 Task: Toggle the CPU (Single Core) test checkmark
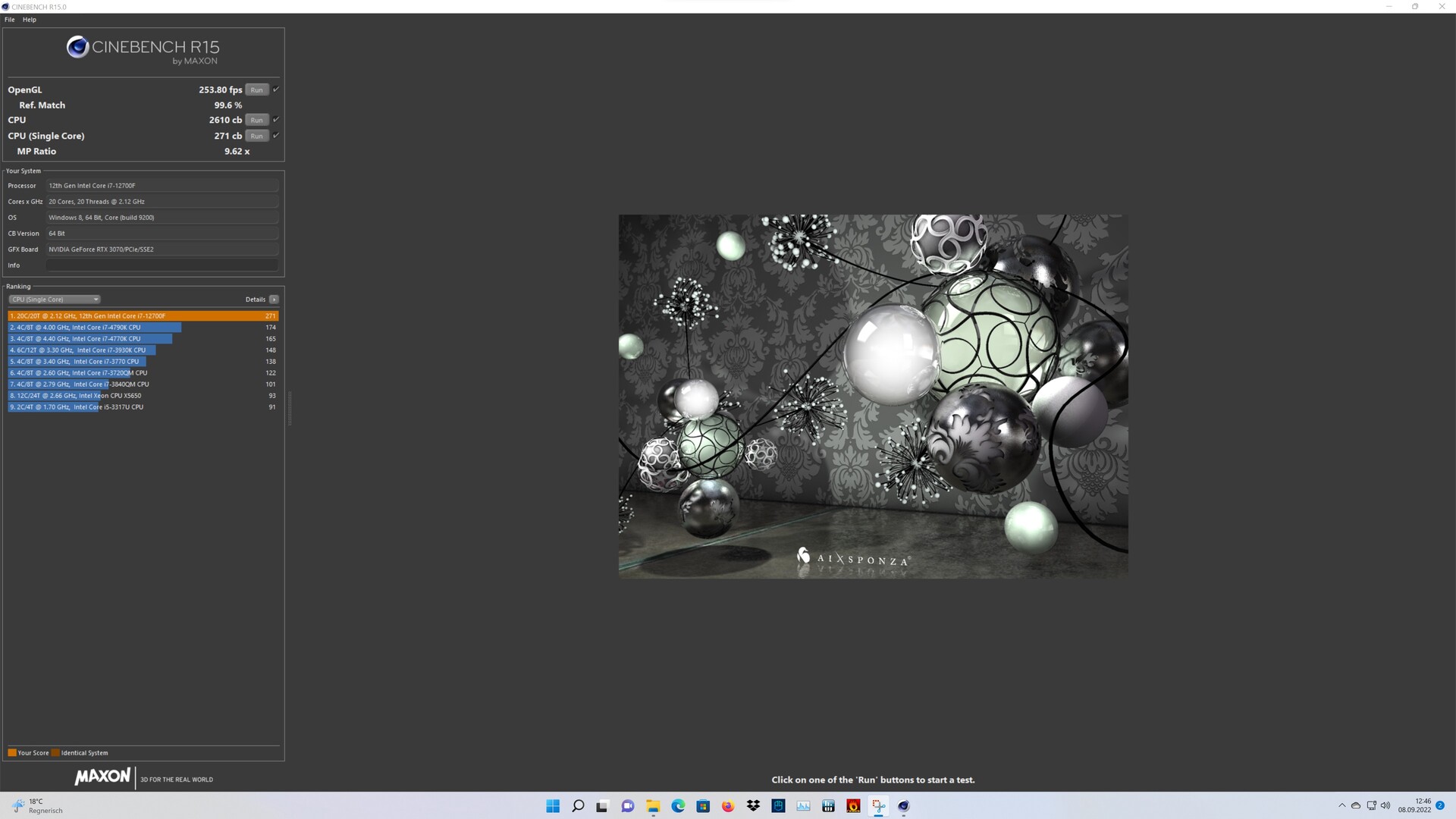(x=276, y=136)
